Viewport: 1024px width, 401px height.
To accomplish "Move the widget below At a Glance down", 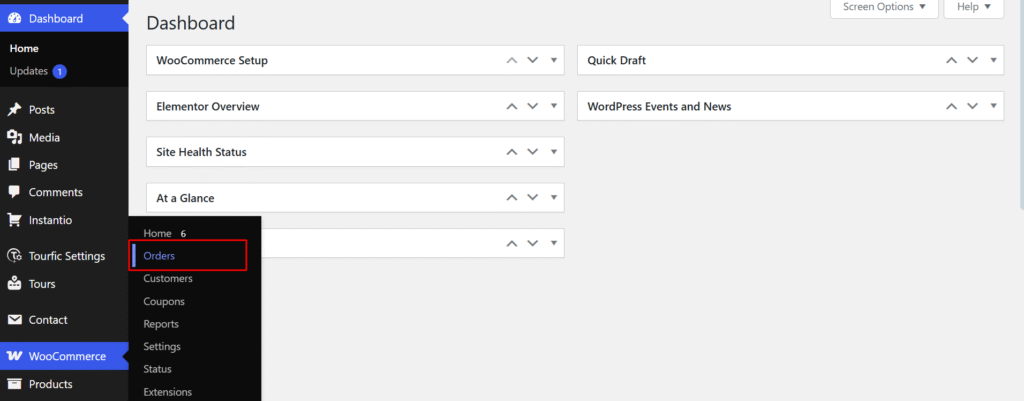I will click(x=533, y=243).
